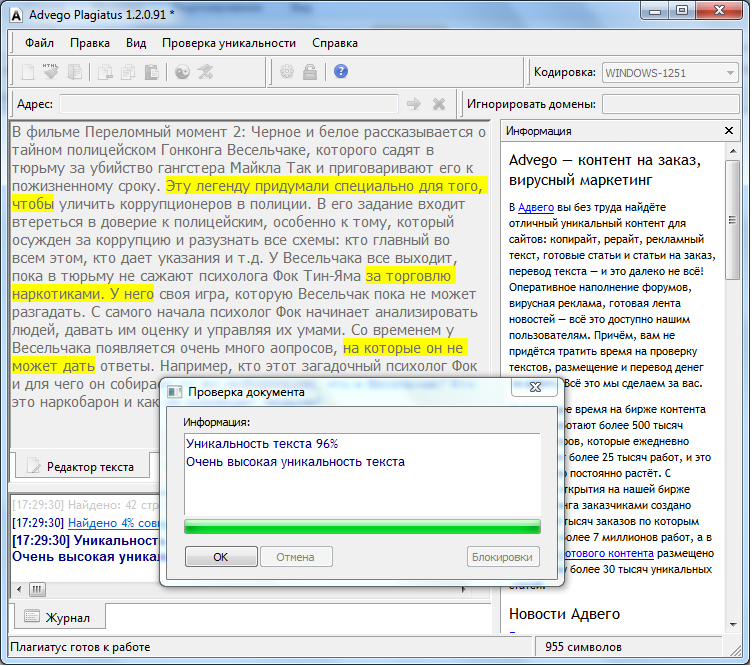Open the Справка menu
The image size is (752, 667).
click(x=334, y=43)
